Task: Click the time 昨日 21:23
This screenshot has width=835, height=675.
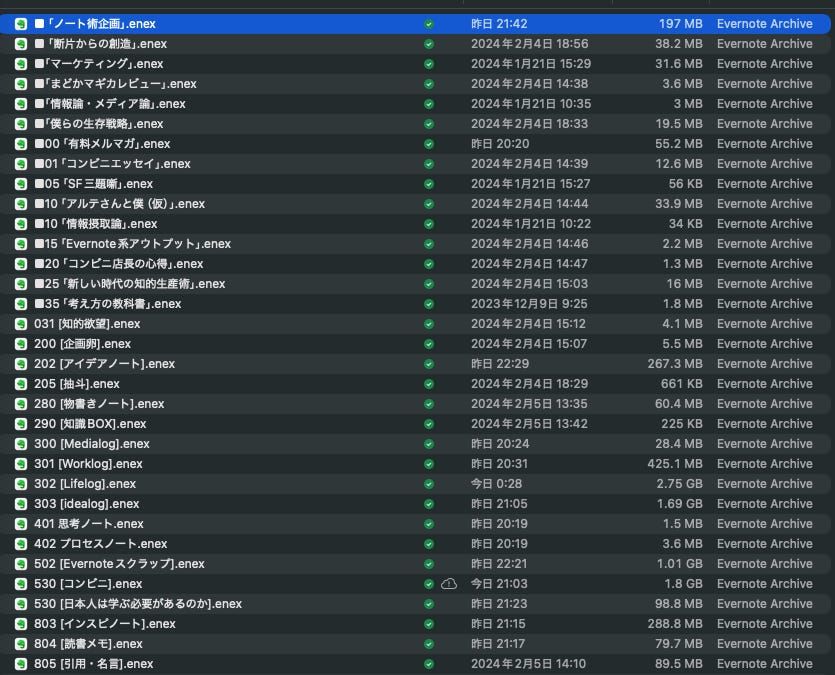Action: pyautogui.click(x=499, y=604)
